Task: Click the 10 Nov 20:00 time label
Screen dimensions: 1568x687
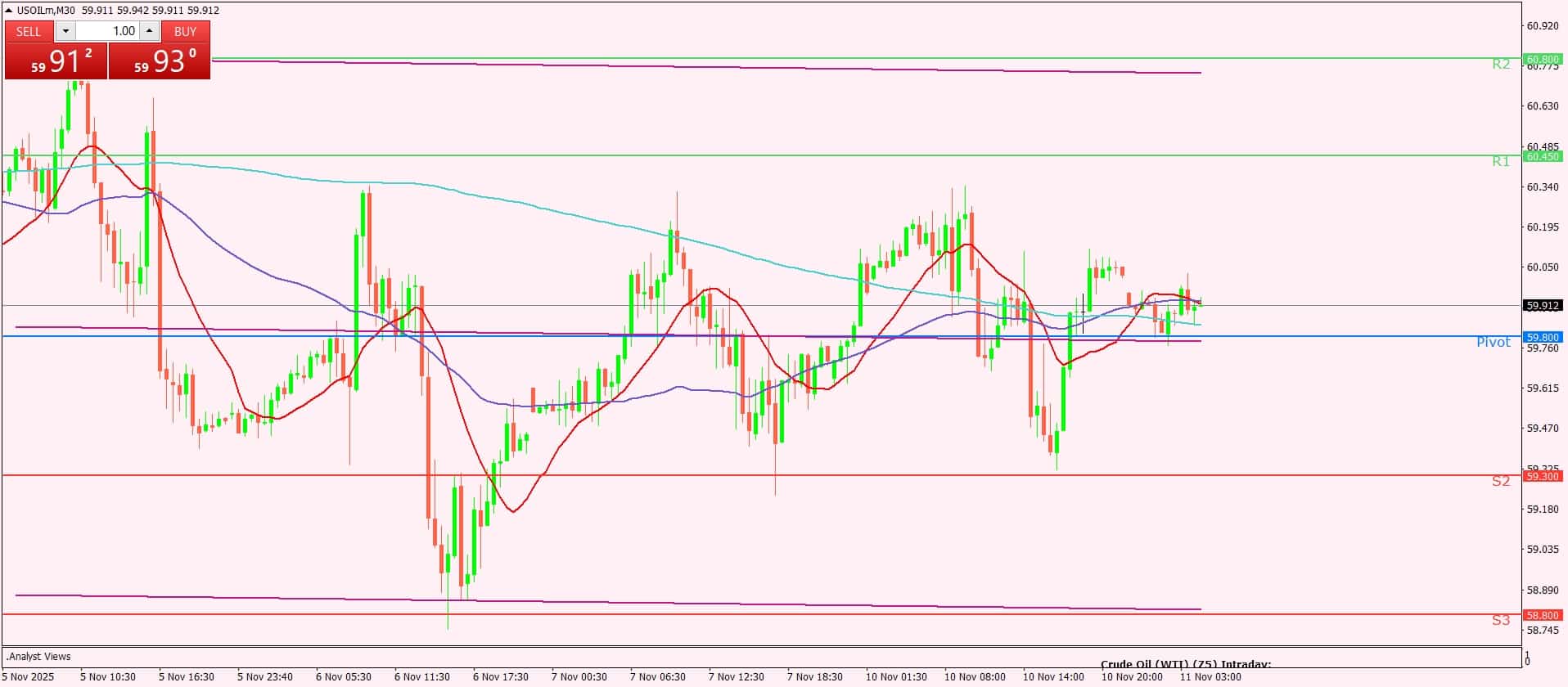Action: coord(1133,677)
